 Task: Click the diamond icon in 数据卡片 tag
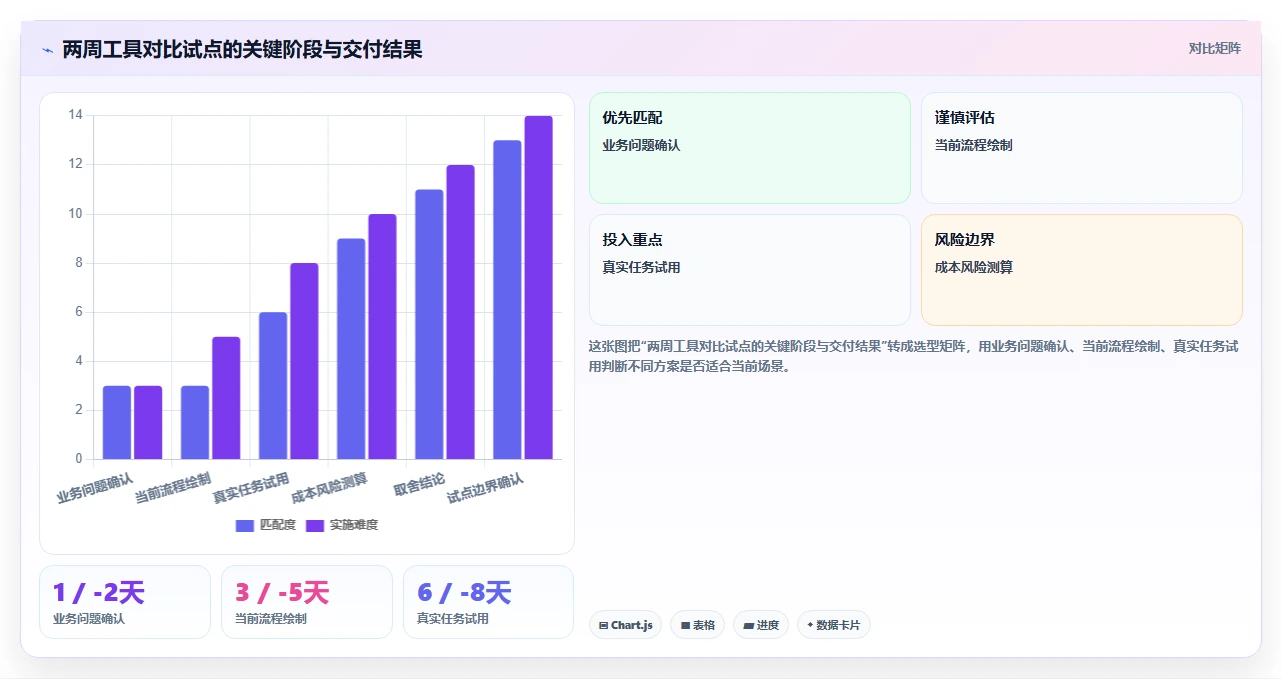tap(810, 625)
